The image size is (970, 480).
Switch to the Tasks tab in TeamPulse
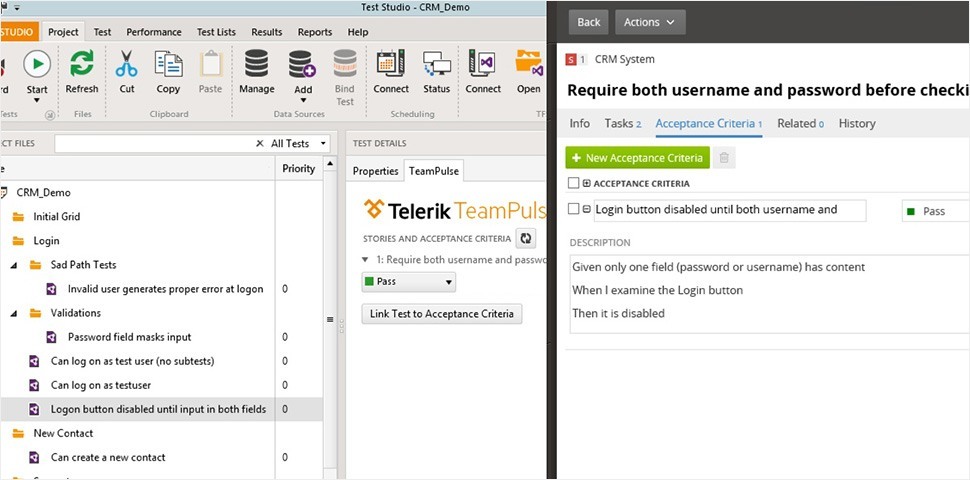622,124
